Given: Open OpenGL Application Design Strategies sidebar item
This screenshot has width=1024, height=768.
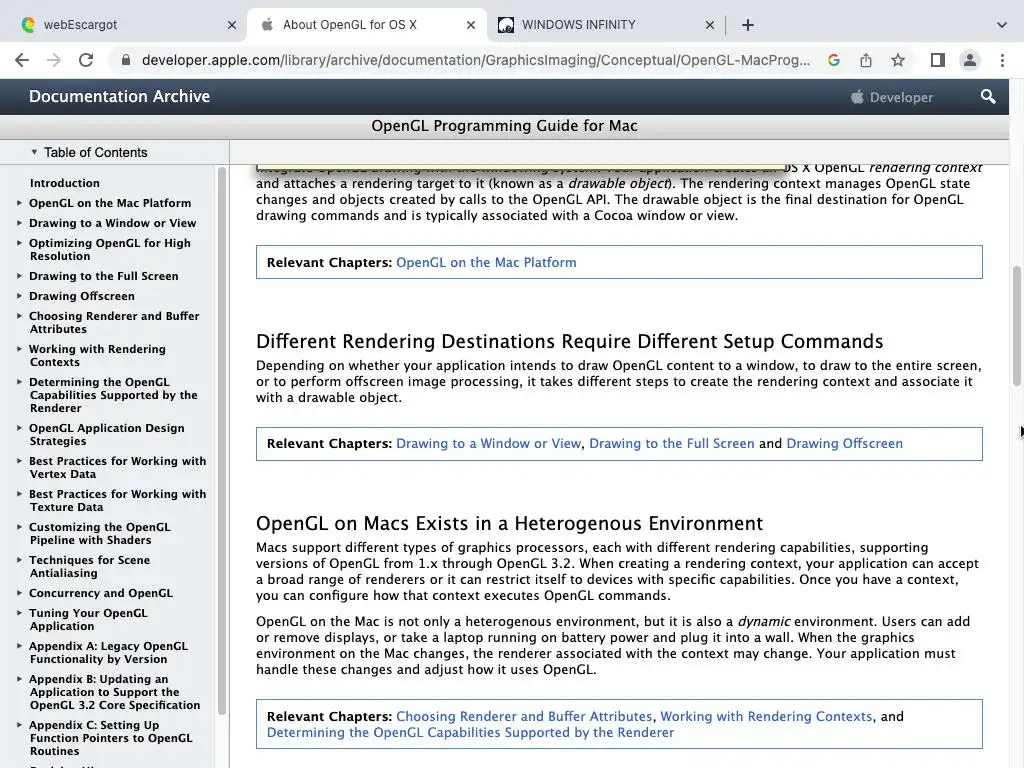Looking at the screenshot, I should (x=106, y=434).
